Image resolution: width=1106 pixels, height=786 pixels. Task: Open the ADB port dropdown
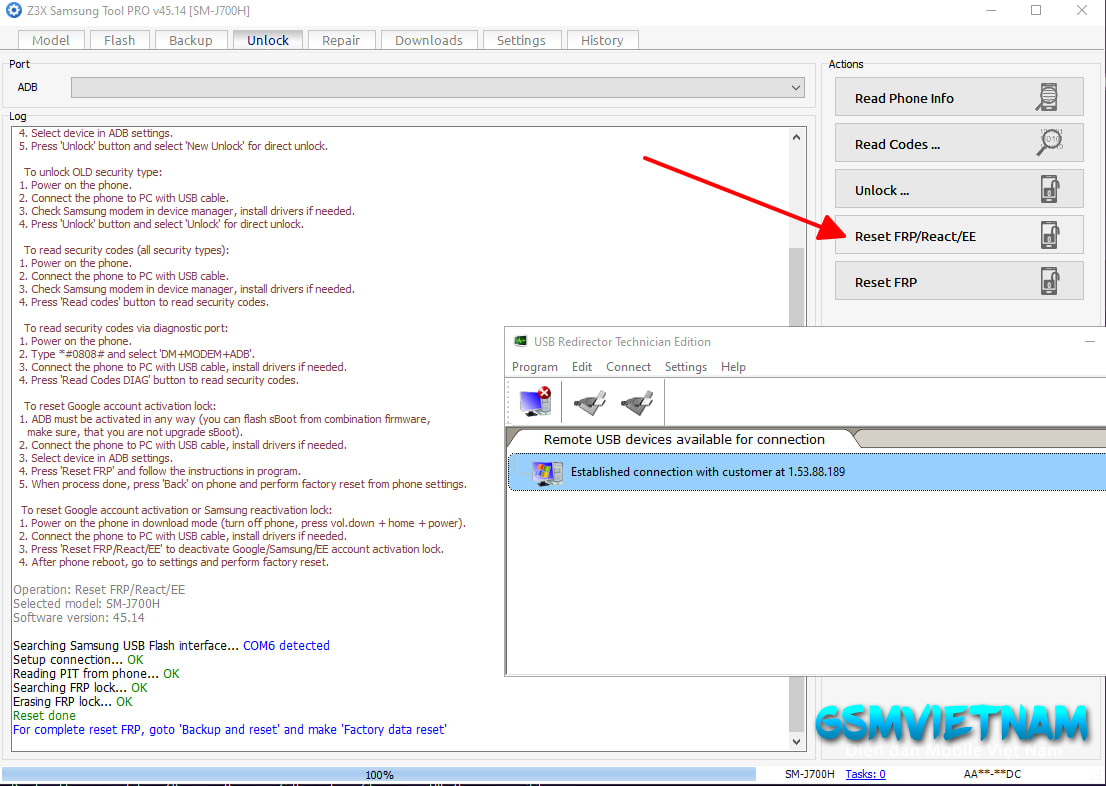tap(437, 87)
